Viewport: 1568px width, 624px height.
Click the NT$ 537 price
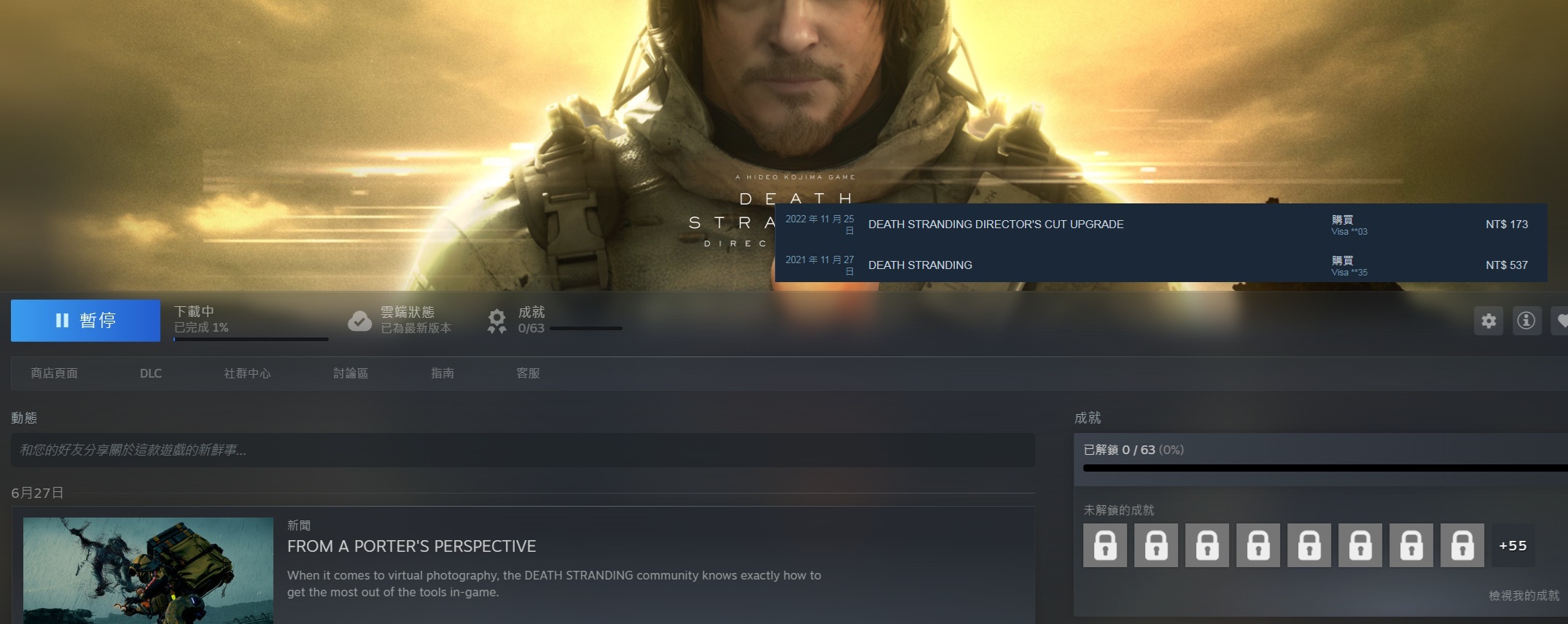click(x=1507, y=265)
